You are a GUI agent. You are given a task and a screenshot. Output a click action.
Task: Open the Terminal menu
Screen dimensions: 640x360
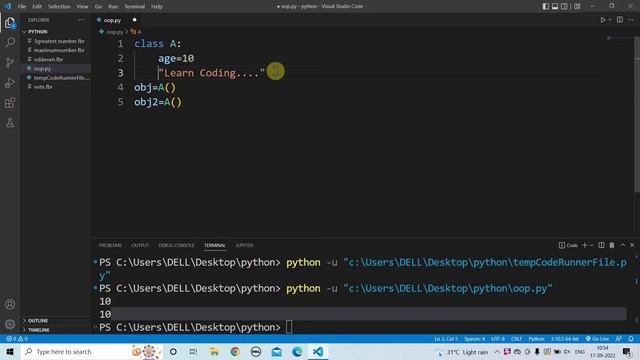(x=135, y=6)
